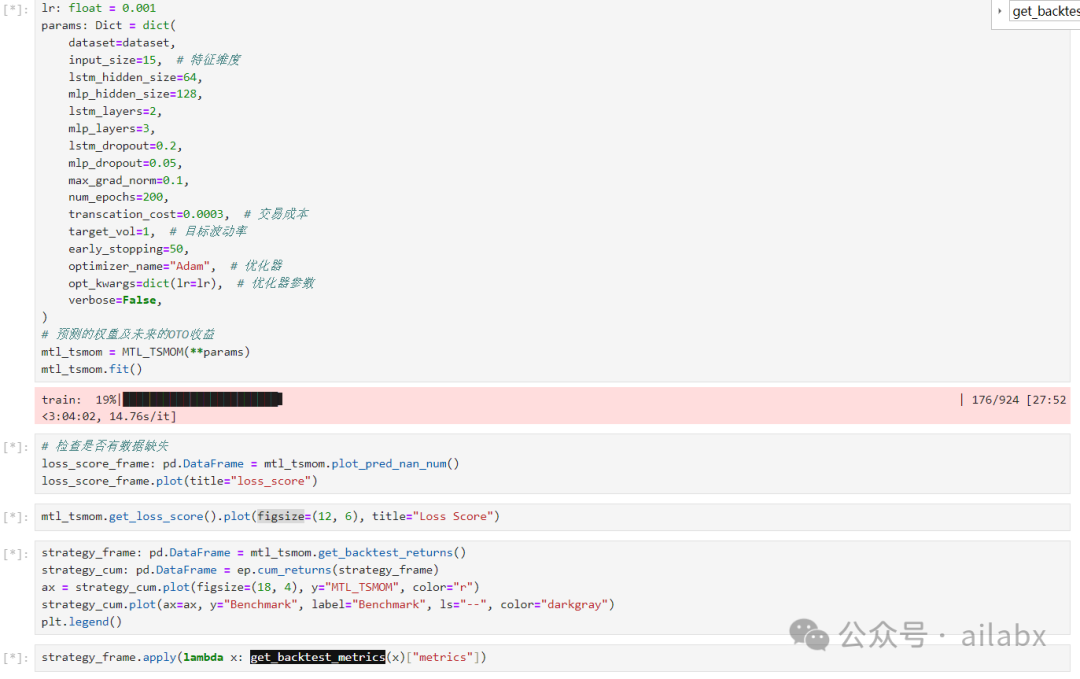Click the "plt.legend()" line
The height and width of the screenshot is (679, 1080).
[x=81, y=622]
